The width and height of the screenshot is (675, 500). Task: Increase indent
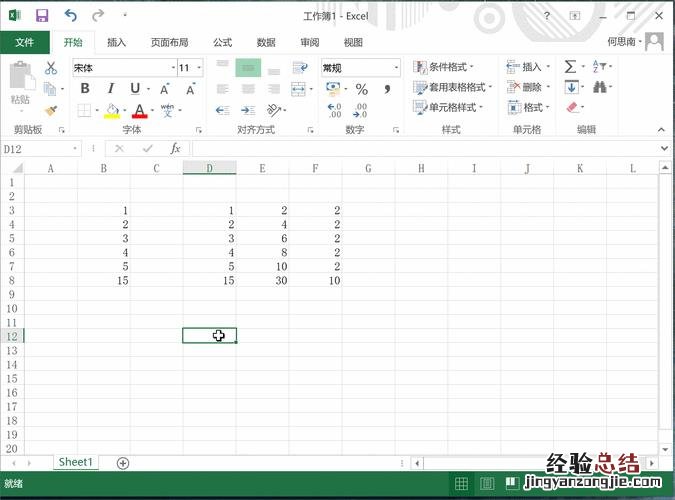click(x=248, y=111)
